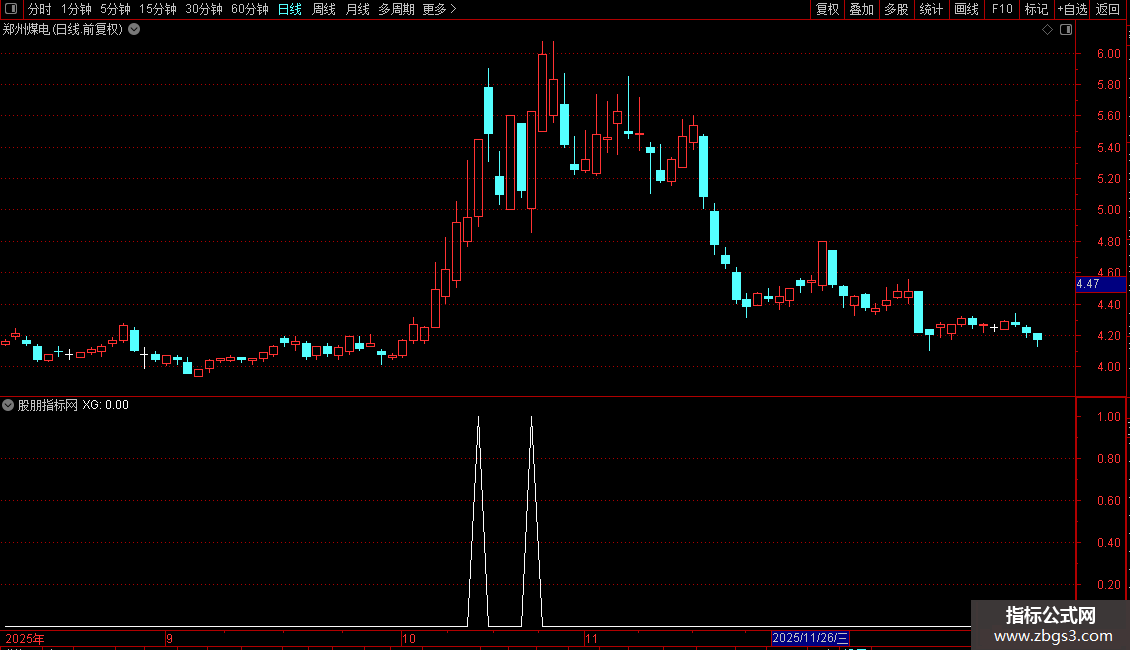Screen dimensions: 1130x650
Task: Click the 叠加 overlay button
Action: (x=861, y=9)
